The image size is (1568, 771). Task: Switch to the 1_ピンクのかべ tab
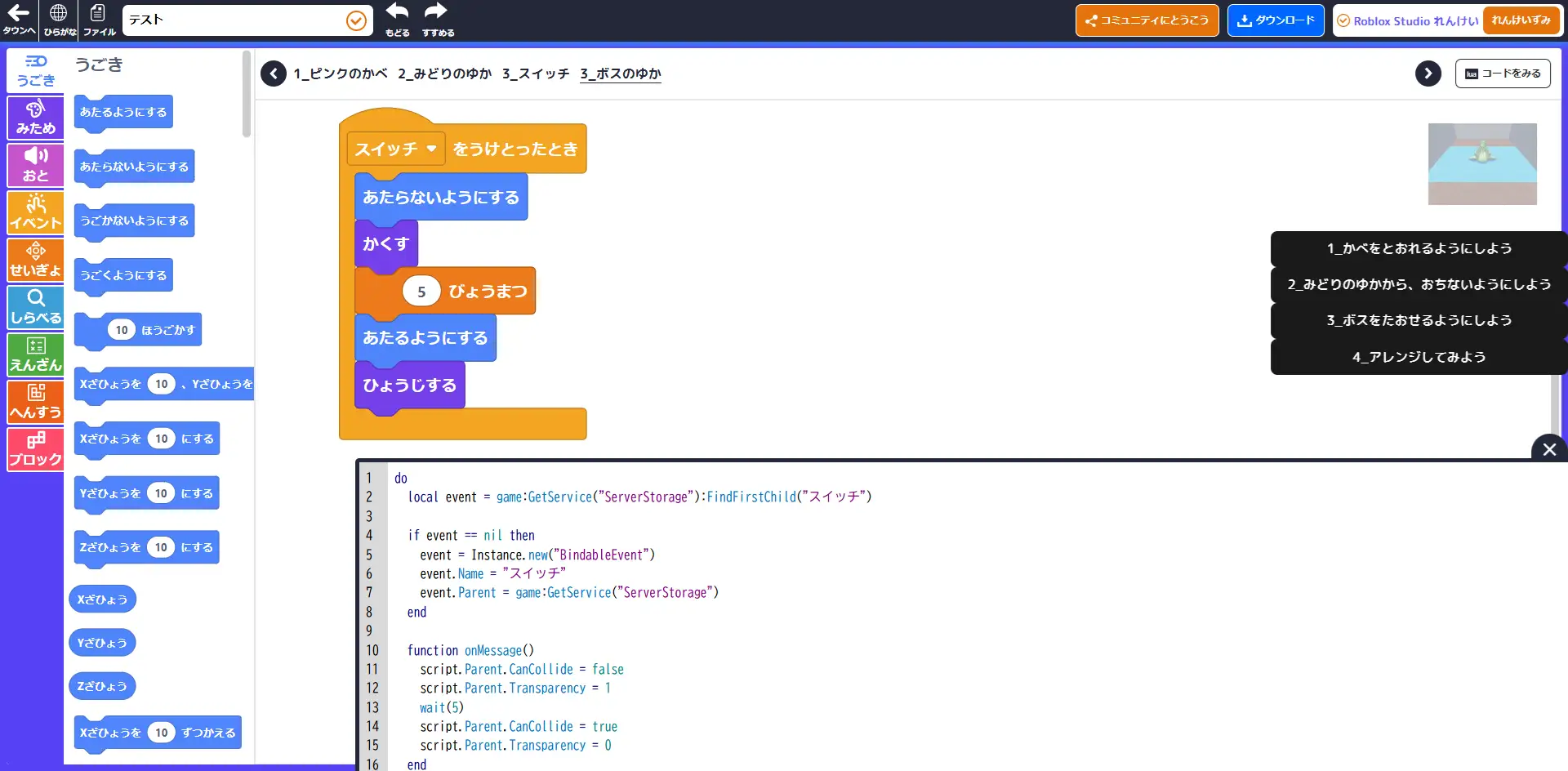click(340, 74)
